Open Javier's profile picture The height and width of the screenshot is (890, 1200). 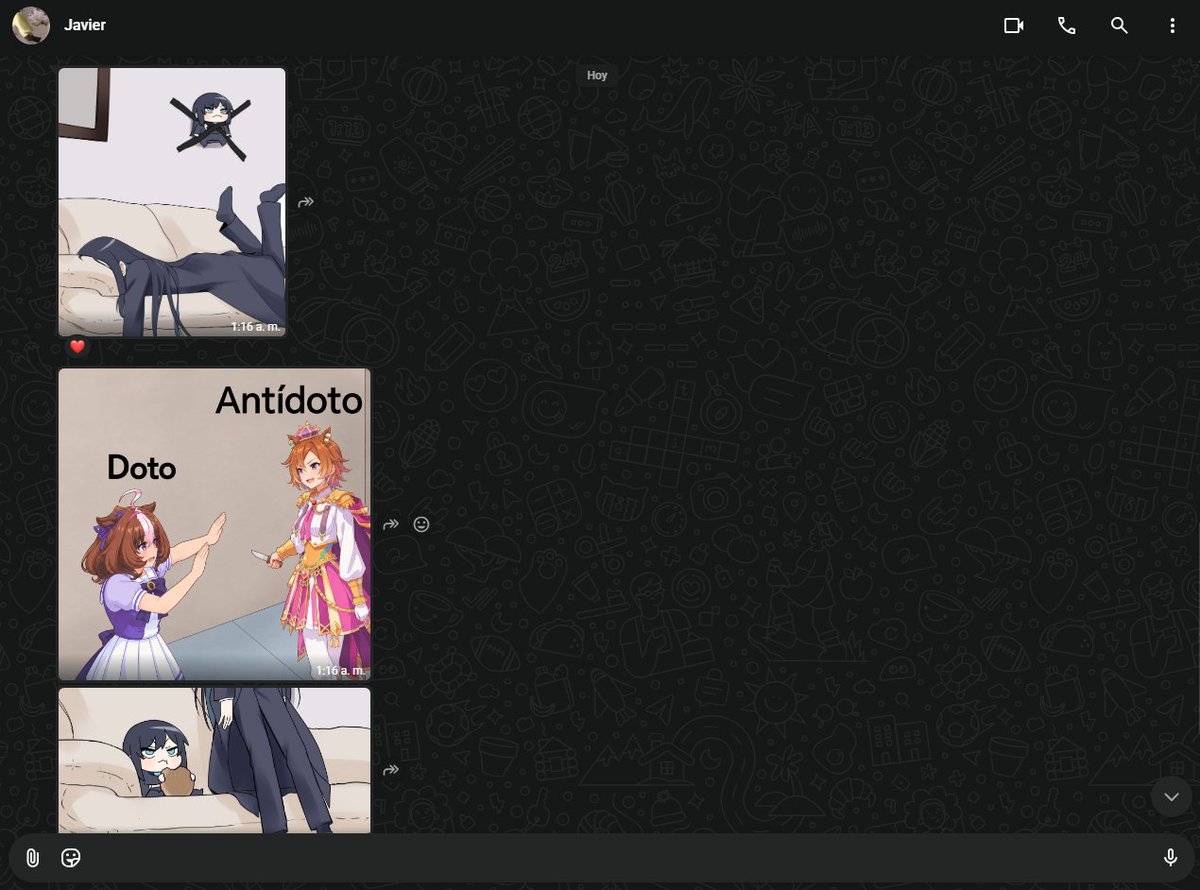pyautogui.click(x=31, y=25)
